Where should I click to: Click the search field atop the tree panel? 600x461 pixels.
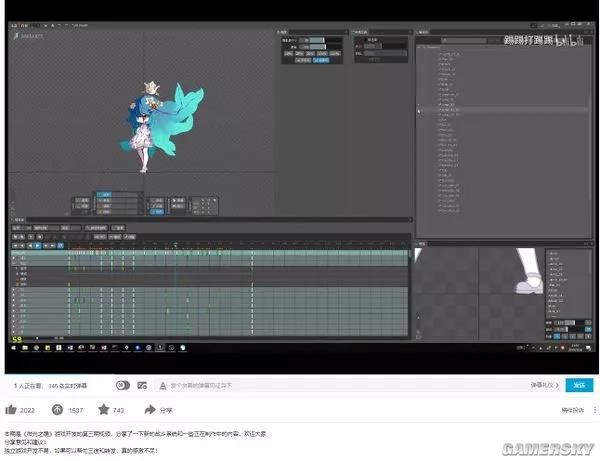[x=464, y=40]
